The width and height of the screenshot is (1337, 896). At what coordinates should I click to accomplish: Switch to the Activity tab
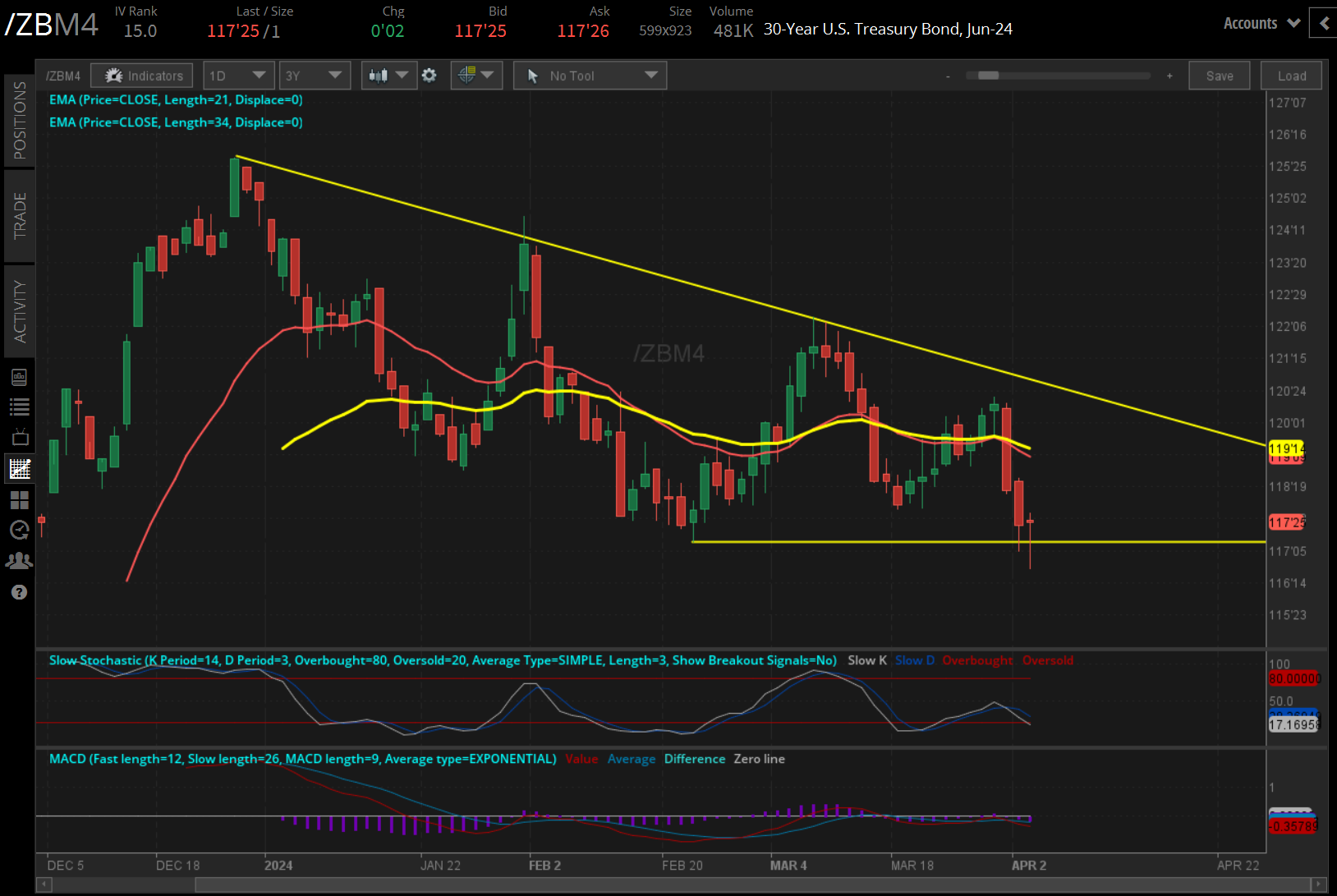[x=20, y=311]
